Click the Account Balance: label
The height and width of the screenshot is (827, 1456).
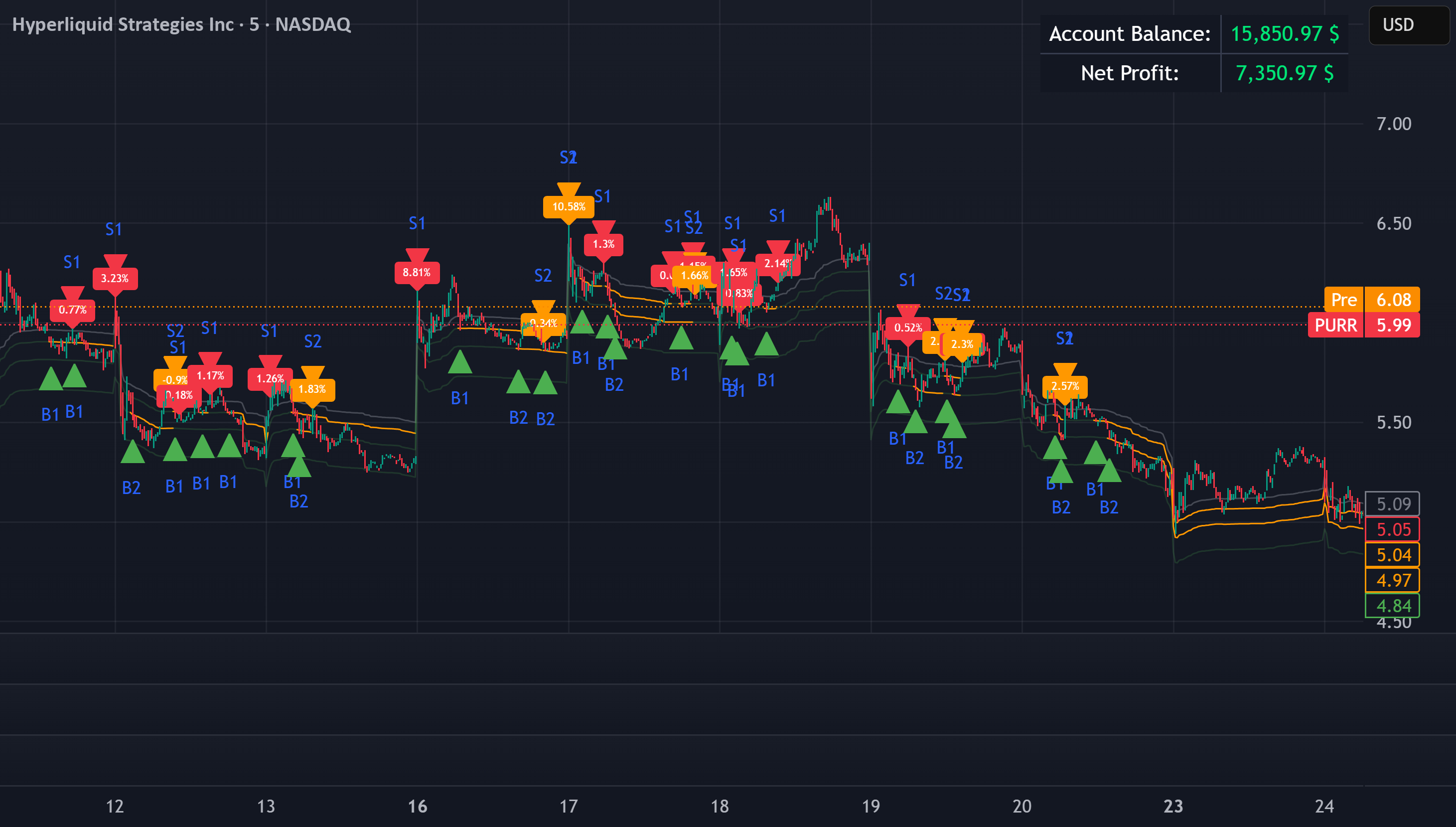coord(1130,34)
